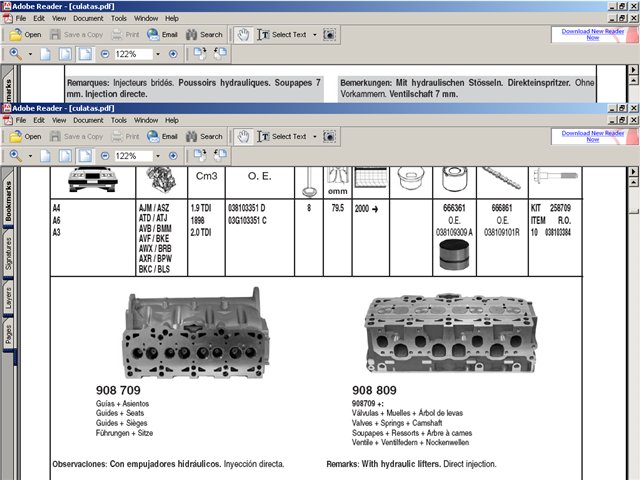
Task: Select the Hand tool in back window
Action: tap(243, 35)
